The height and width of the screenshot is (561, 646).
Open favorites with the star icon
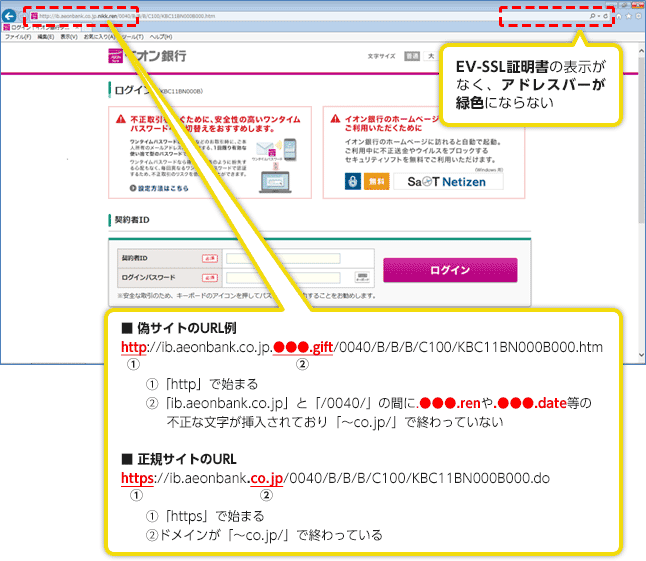pos(629,16)
